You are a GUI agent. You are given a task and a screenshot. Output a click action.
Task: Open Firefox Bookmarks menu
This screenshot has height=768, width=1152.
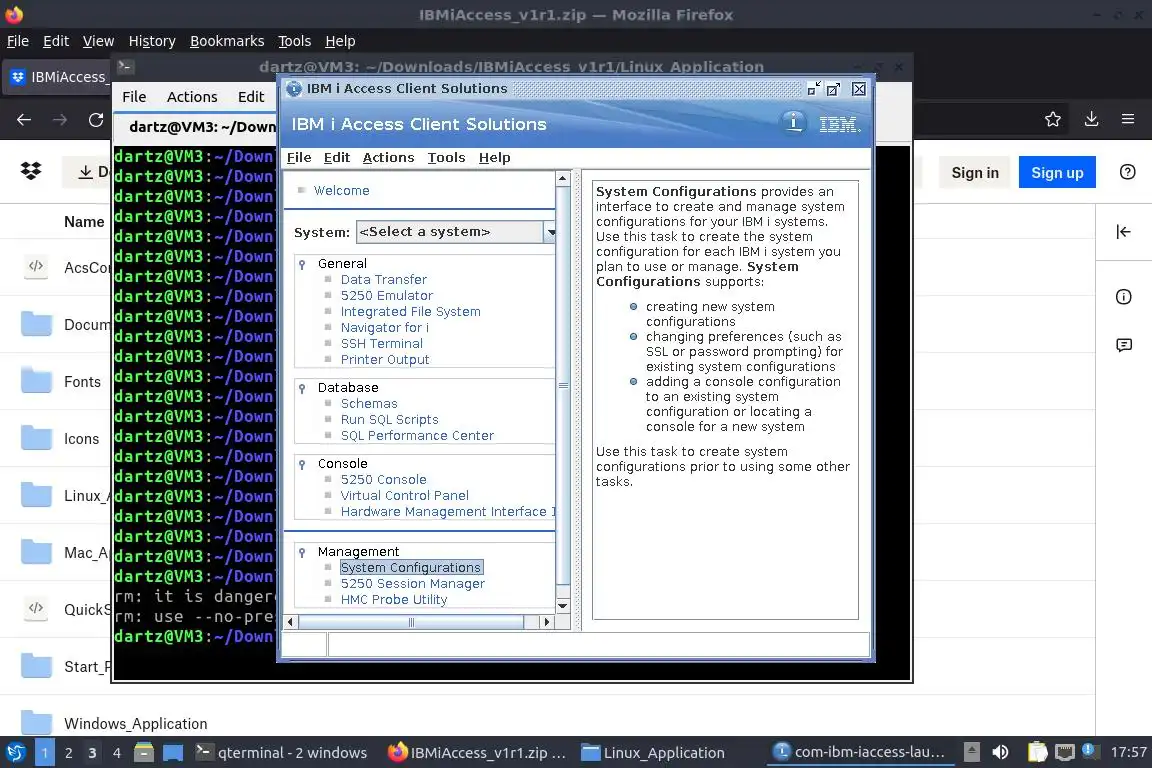coord(227,41)
